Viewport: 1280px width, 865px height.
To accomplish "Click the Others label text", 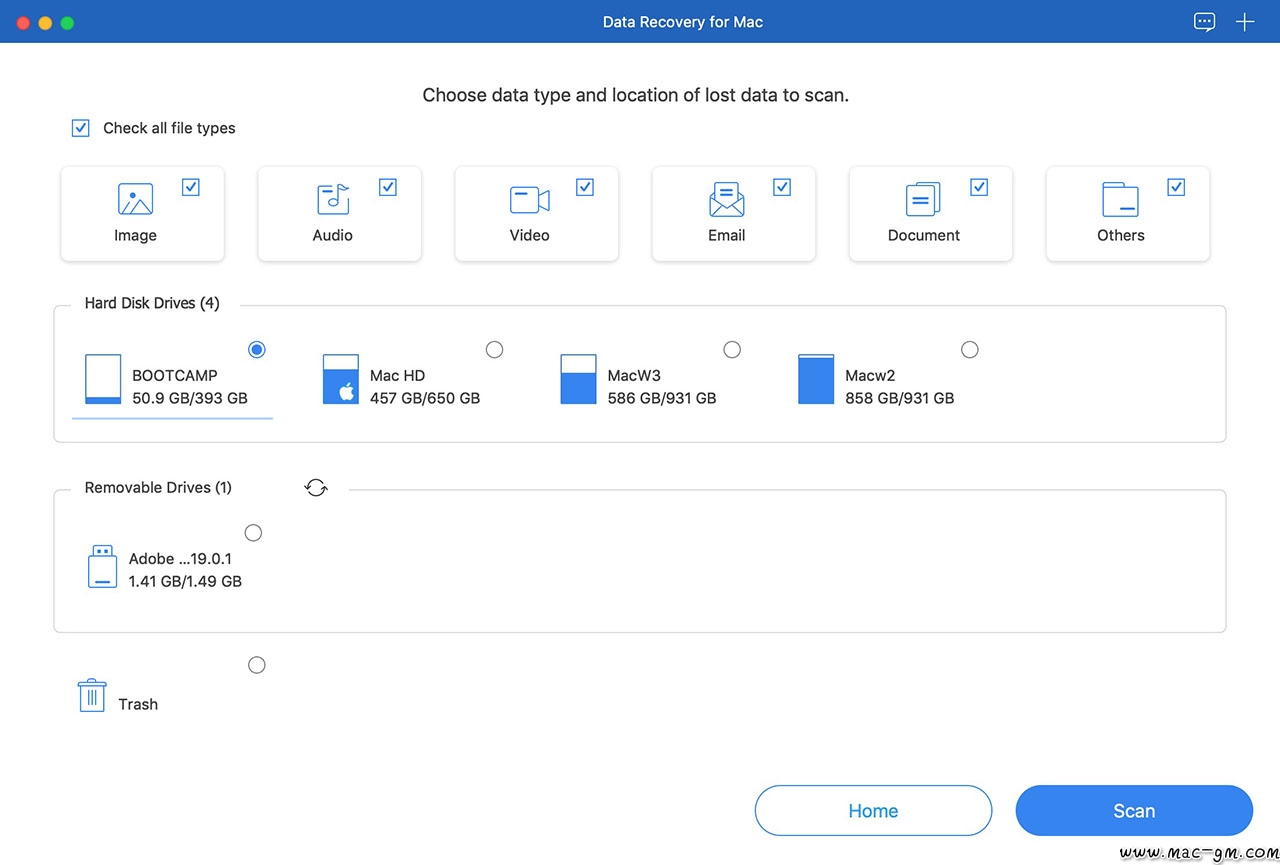I will pos(1121,235).
